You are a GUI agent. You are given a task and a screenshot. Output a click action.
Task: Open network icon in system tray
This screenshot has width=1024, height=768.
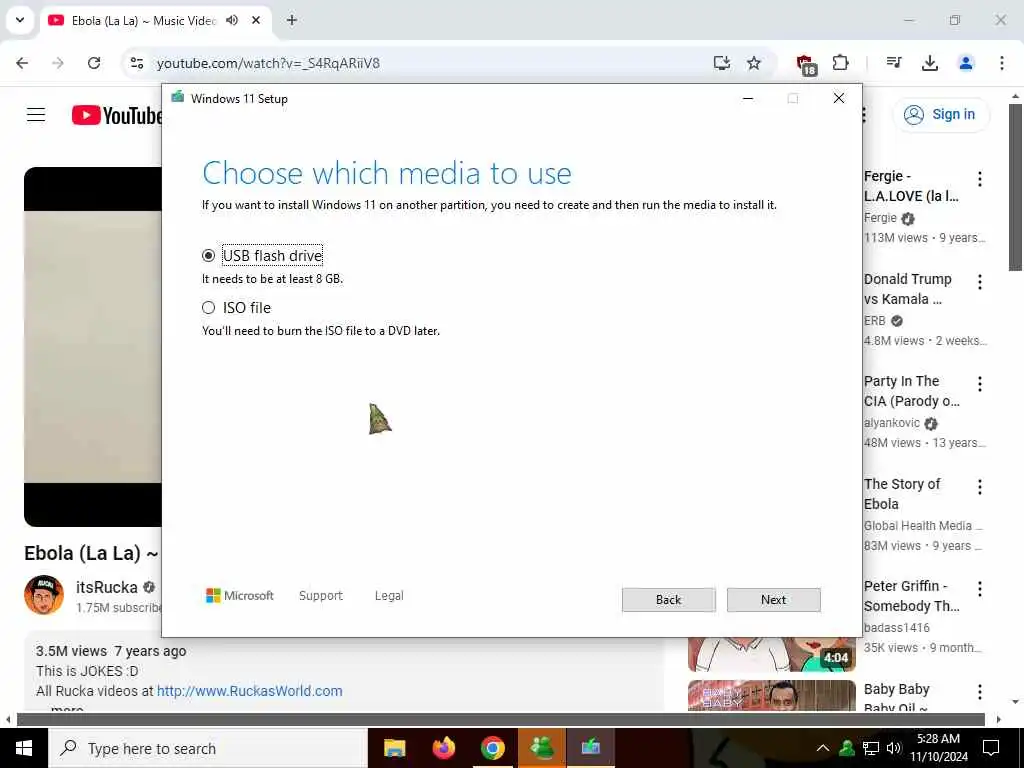pyautogui.click(x=871, y=748)
